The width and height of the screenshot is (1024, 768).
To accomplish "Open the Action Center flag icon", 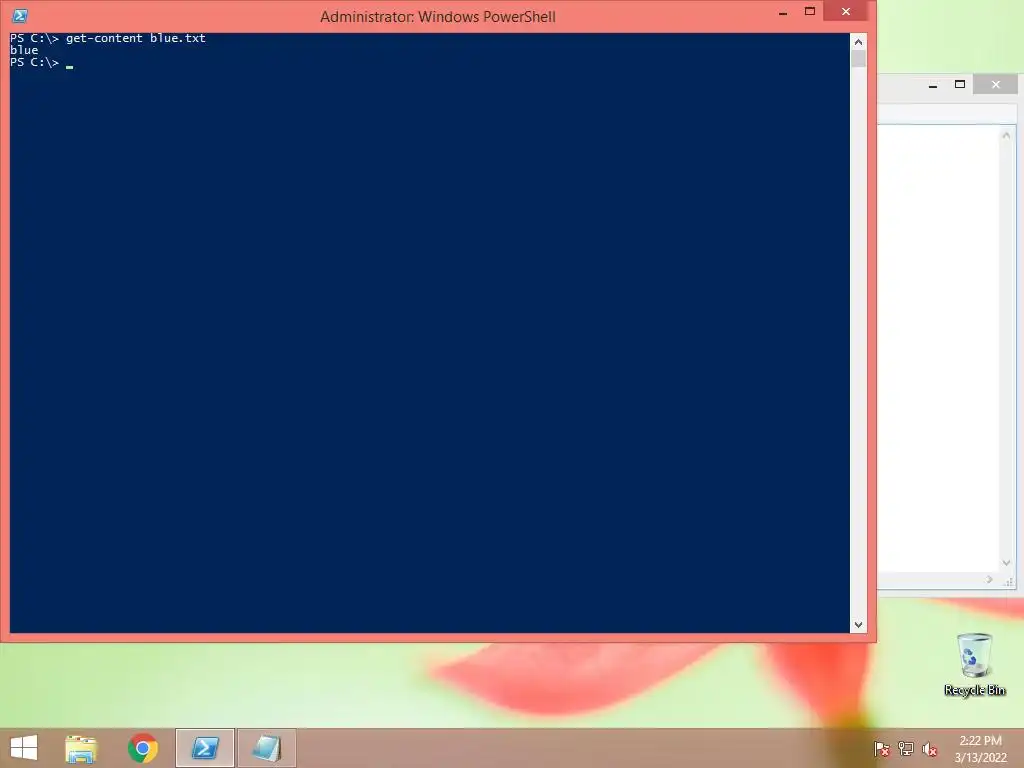I will (882, 749).
